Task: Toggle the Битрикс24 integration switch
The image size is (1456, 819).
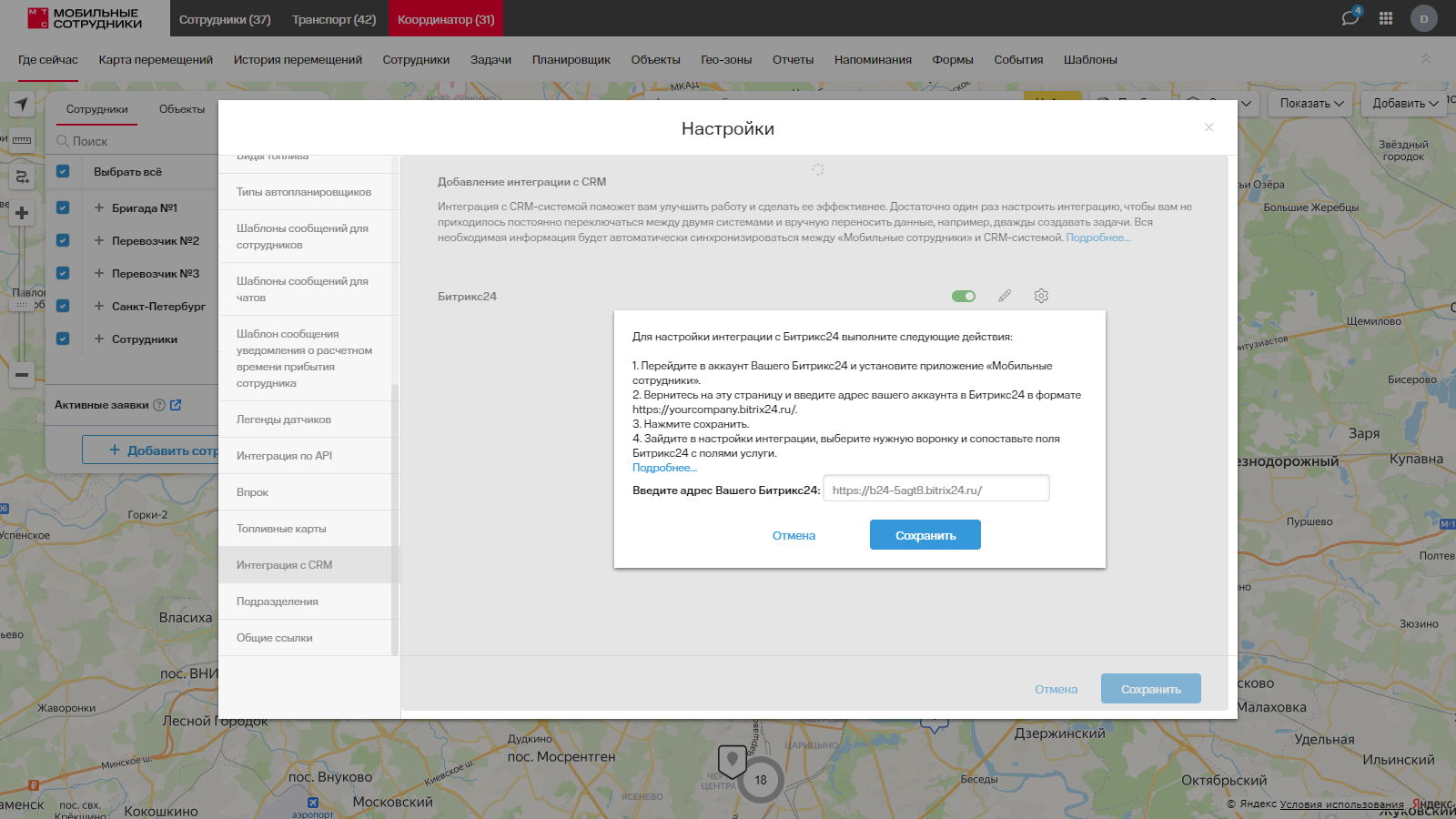Action: 963,296
